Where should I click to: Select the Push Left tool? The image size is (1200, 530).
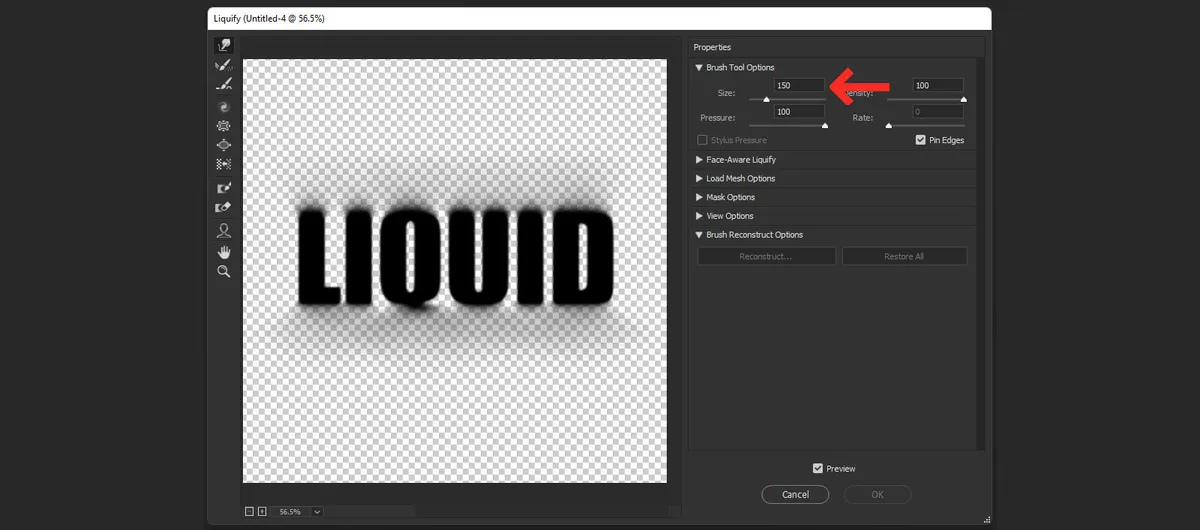pyautogui.click(x=224, y=164)
